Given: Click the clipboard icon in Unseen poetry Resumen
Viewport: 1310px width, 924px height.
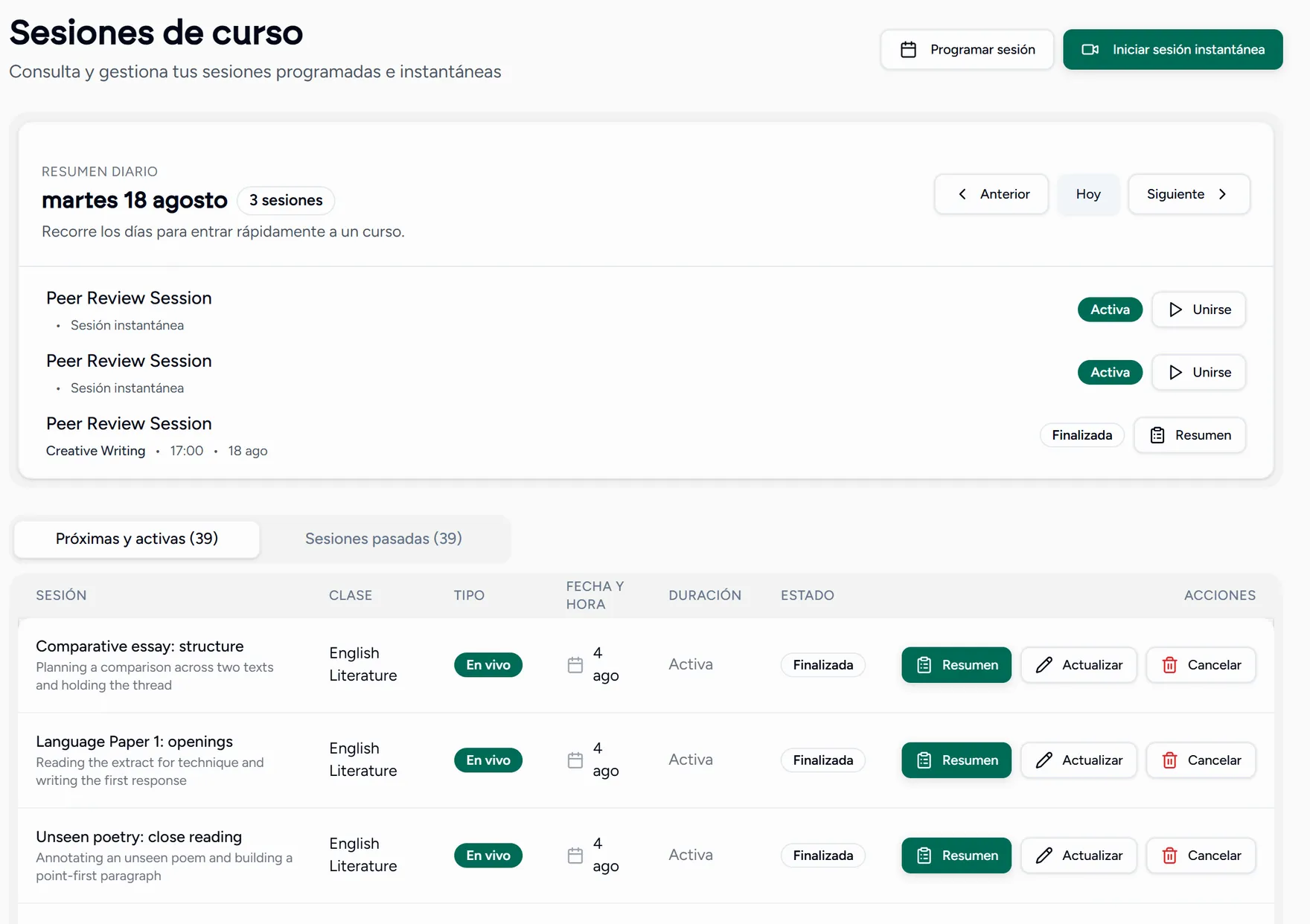Looking at the screenshot, I should pyautogui.click(x=924, y=856).
